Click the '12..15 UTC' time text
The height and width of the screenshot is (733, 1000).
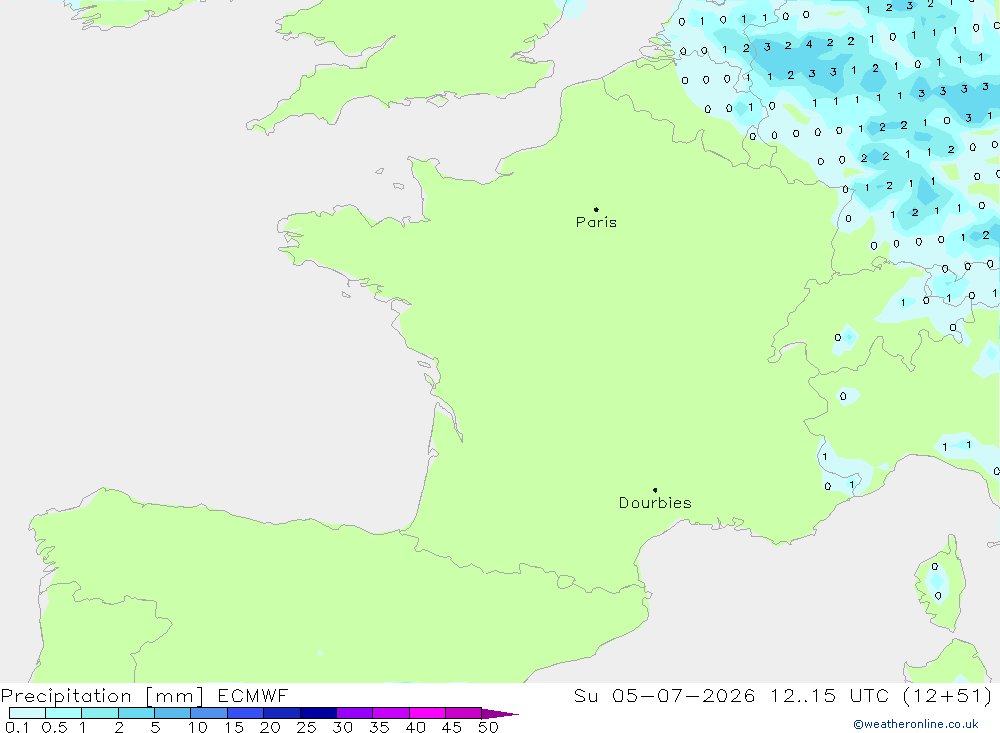click(829, 695)
